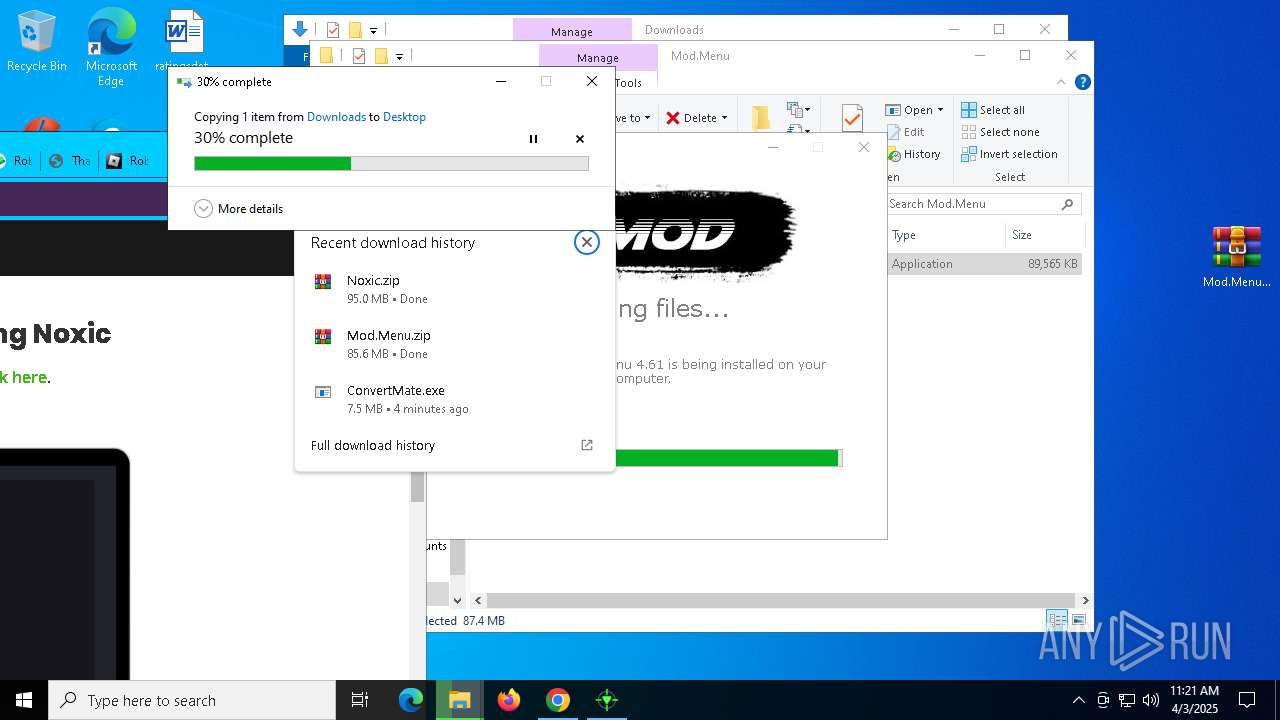This screenshot has width=1280, height=720.
Task: Open volume control in system tray
Action: tap(1151, 700)
